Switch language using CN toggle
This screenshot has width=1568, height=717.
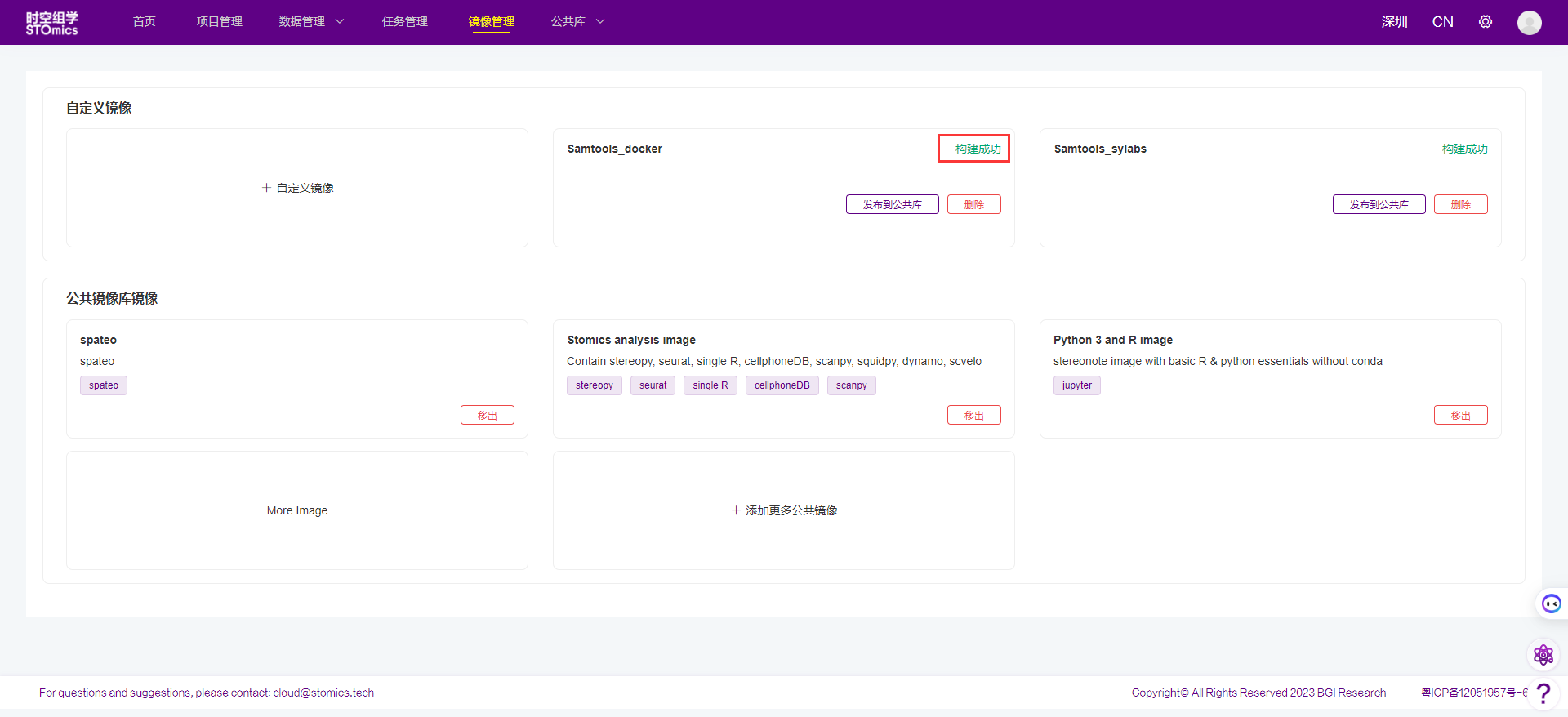[1442, 22]
